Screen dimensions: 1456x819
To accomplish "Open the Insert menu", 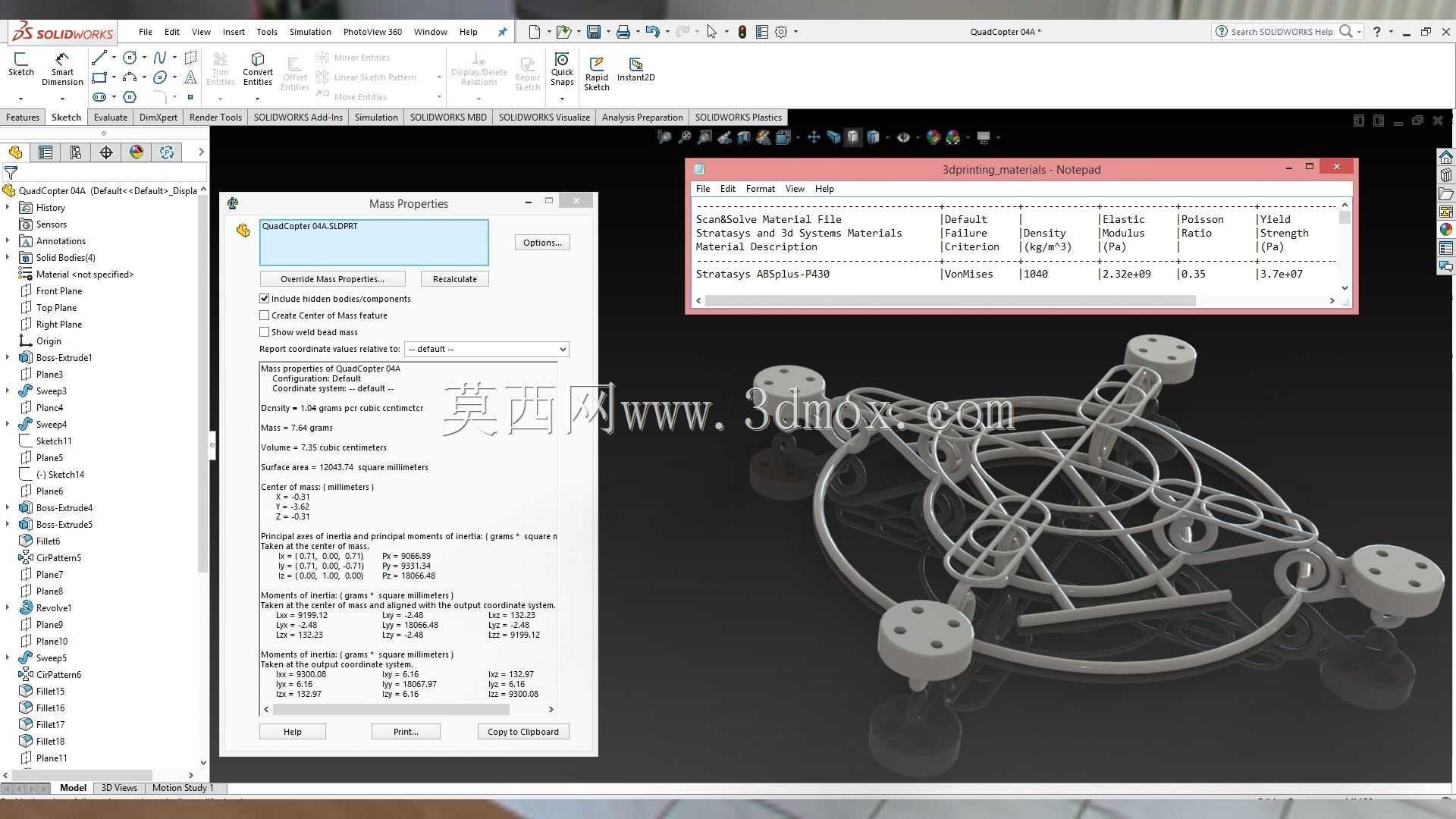I will pos(234,32).
